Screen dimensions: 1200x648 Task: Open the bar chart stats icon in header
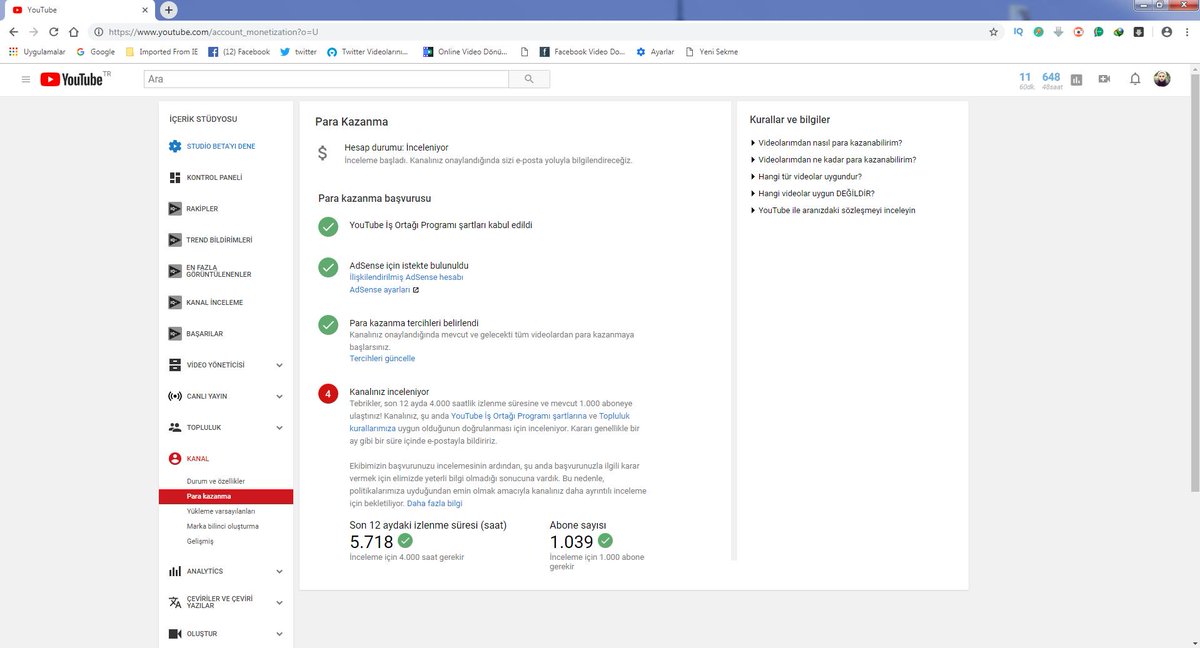tap(1077, 79)
